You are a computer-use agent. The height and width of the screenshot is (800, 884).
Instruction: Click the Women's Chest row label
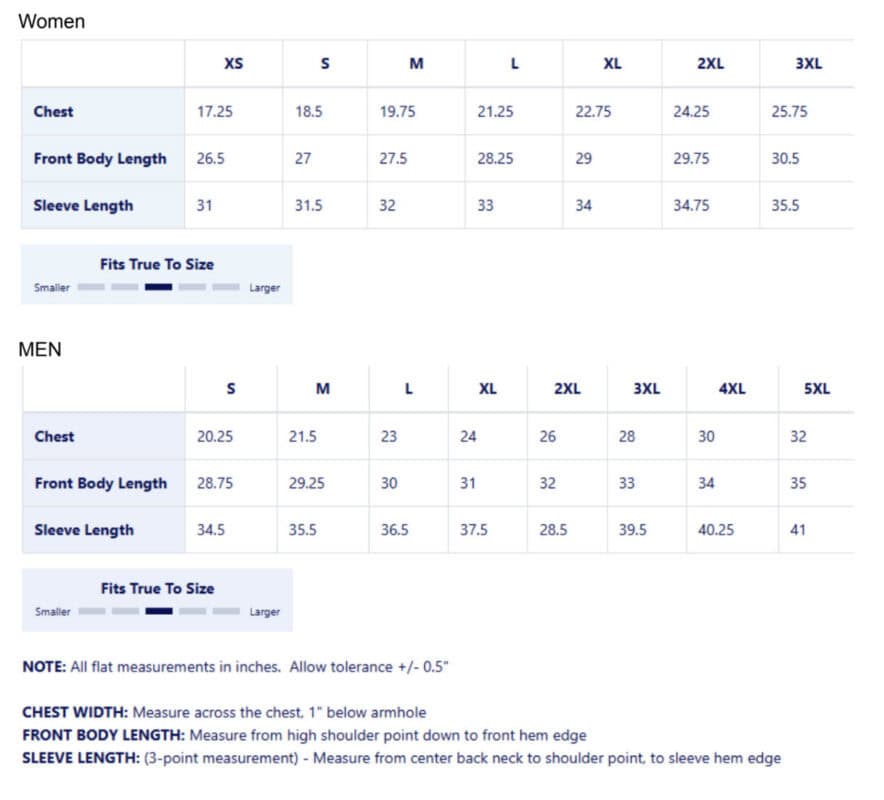[x=54, y=112]
